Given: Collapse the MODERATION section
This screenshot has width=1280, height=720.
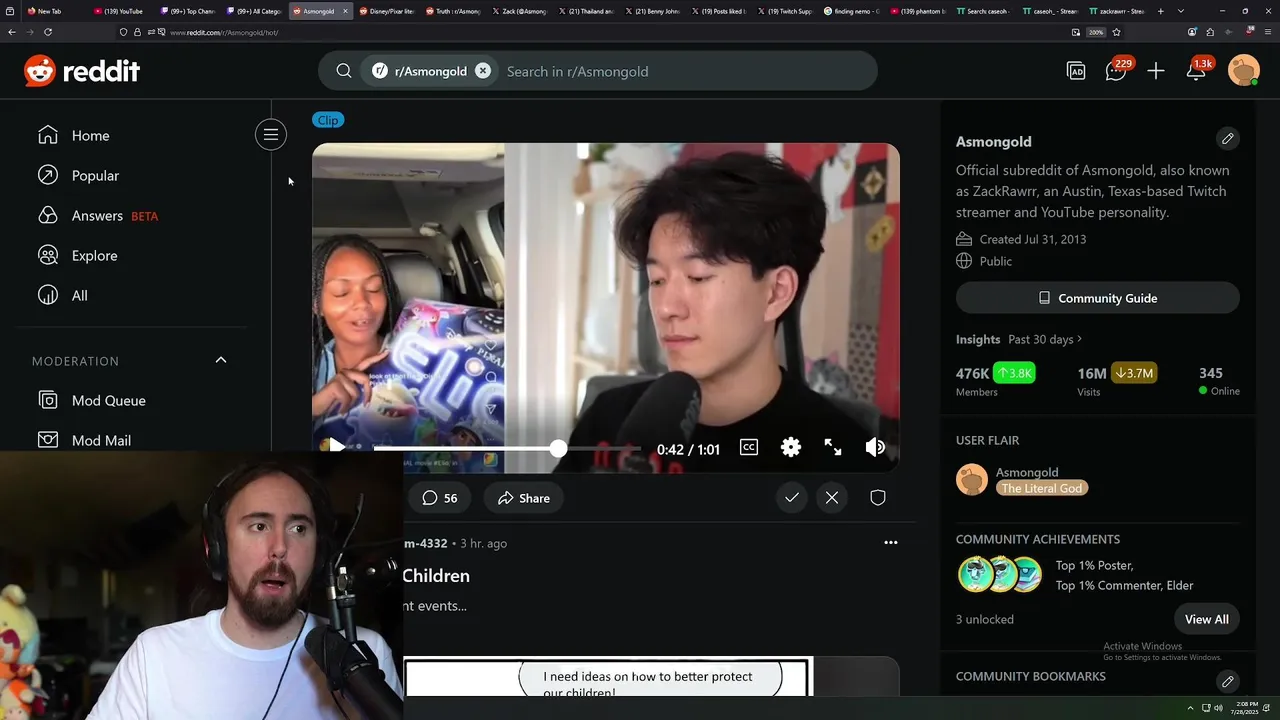Looking at the screenshot, I should pos(221,360).
